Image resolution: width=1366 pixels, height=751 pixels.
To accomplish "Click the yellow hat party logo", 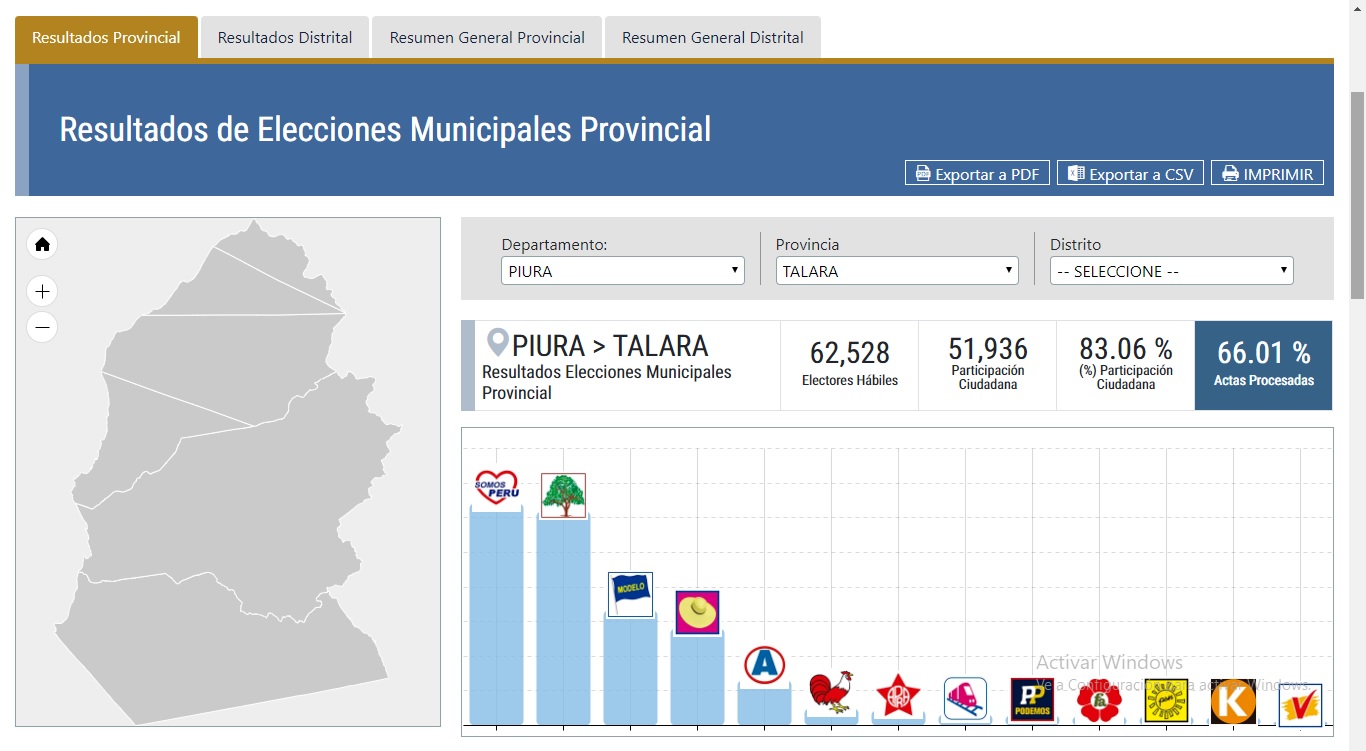I will [697, 612].
